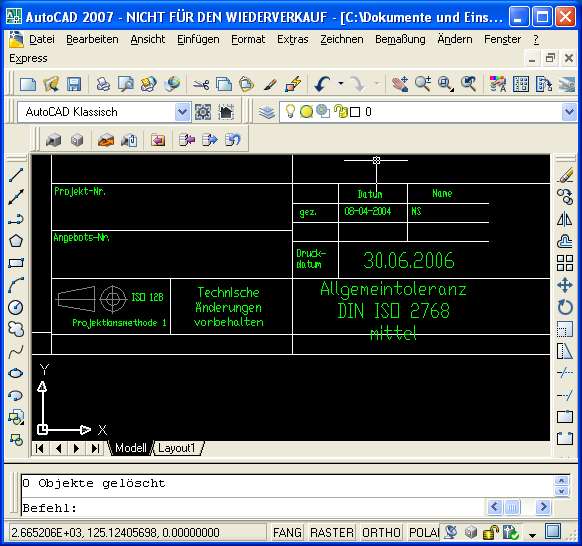Image resolution: width=582 pixels, height=546 pixels.
Task: Open the Zeichnen menu
Action: tap(341, 39)
